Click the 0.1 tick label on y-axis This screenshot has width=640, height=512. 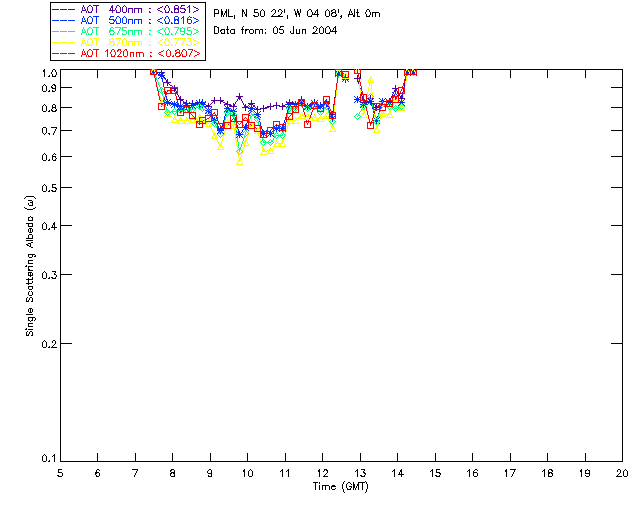click(49, 459)
